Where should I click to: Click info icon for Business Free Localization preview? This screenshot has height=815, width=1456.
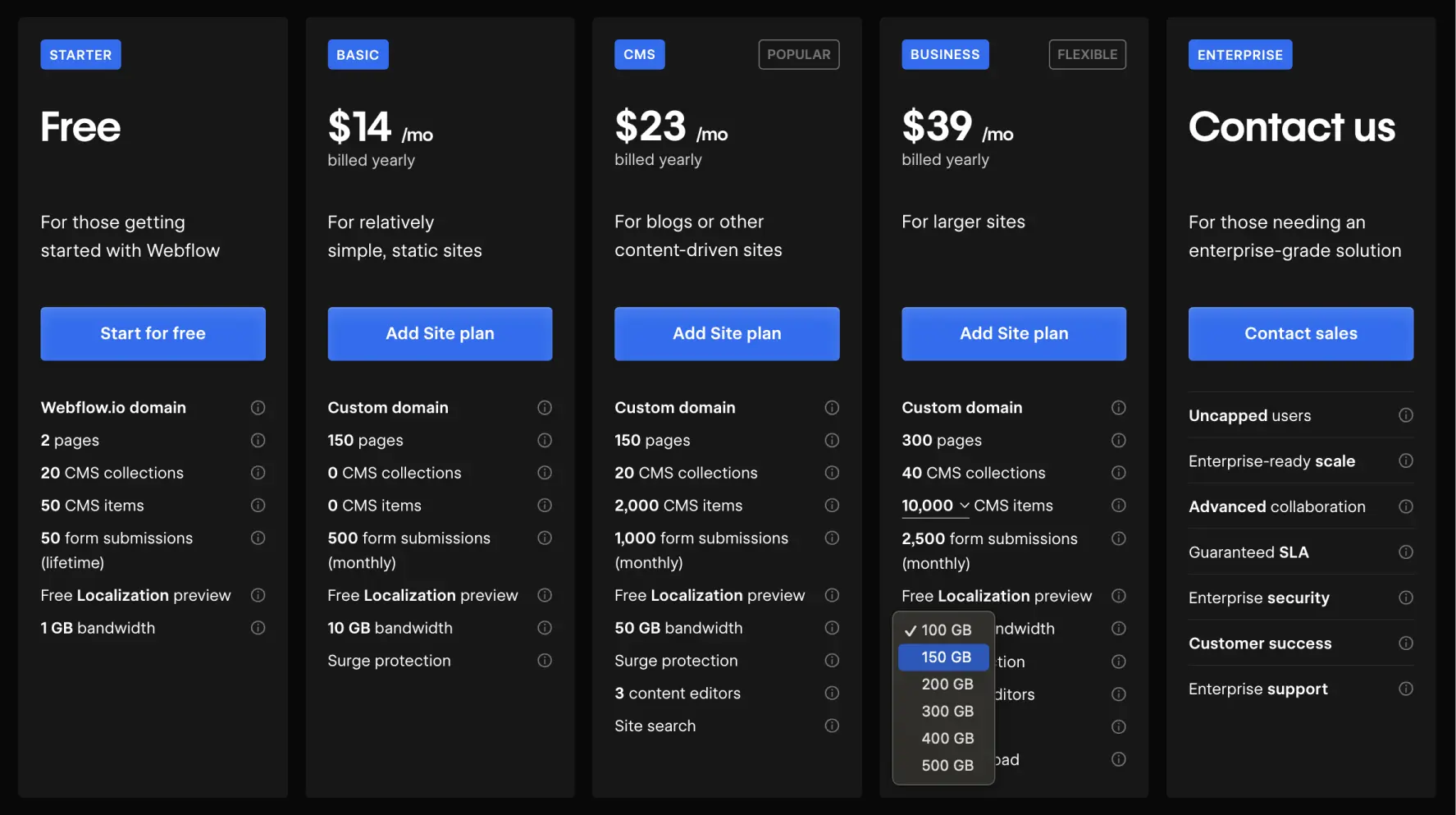click(x=1118, y=596)
